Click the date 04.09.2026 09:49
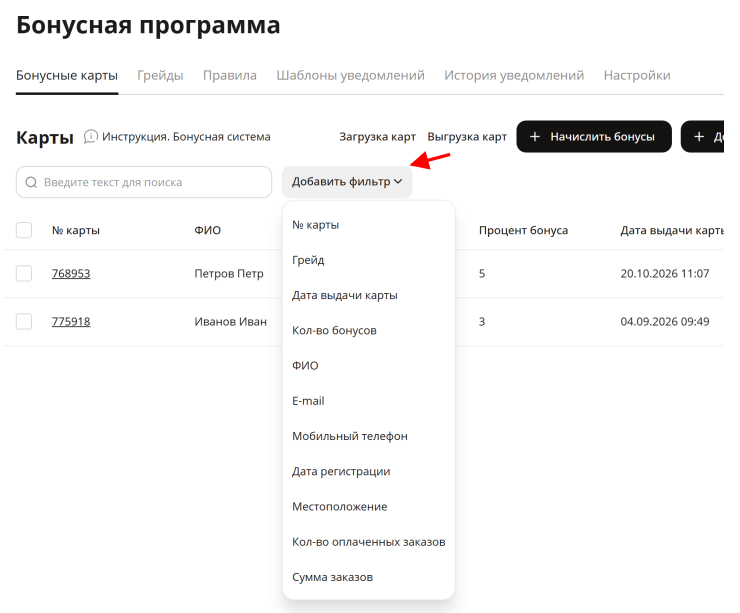 click(x=665, y=322)
